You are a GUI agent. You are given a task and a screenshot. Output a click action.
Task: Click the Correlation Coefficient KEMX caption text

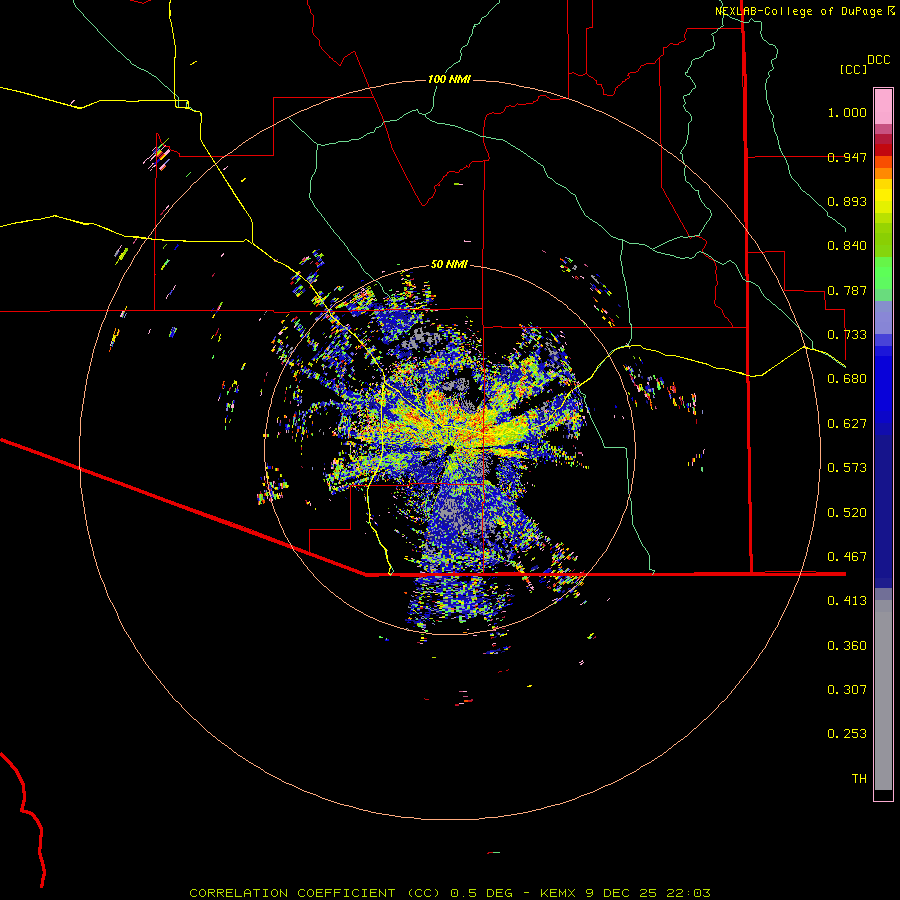pos(450,893)
